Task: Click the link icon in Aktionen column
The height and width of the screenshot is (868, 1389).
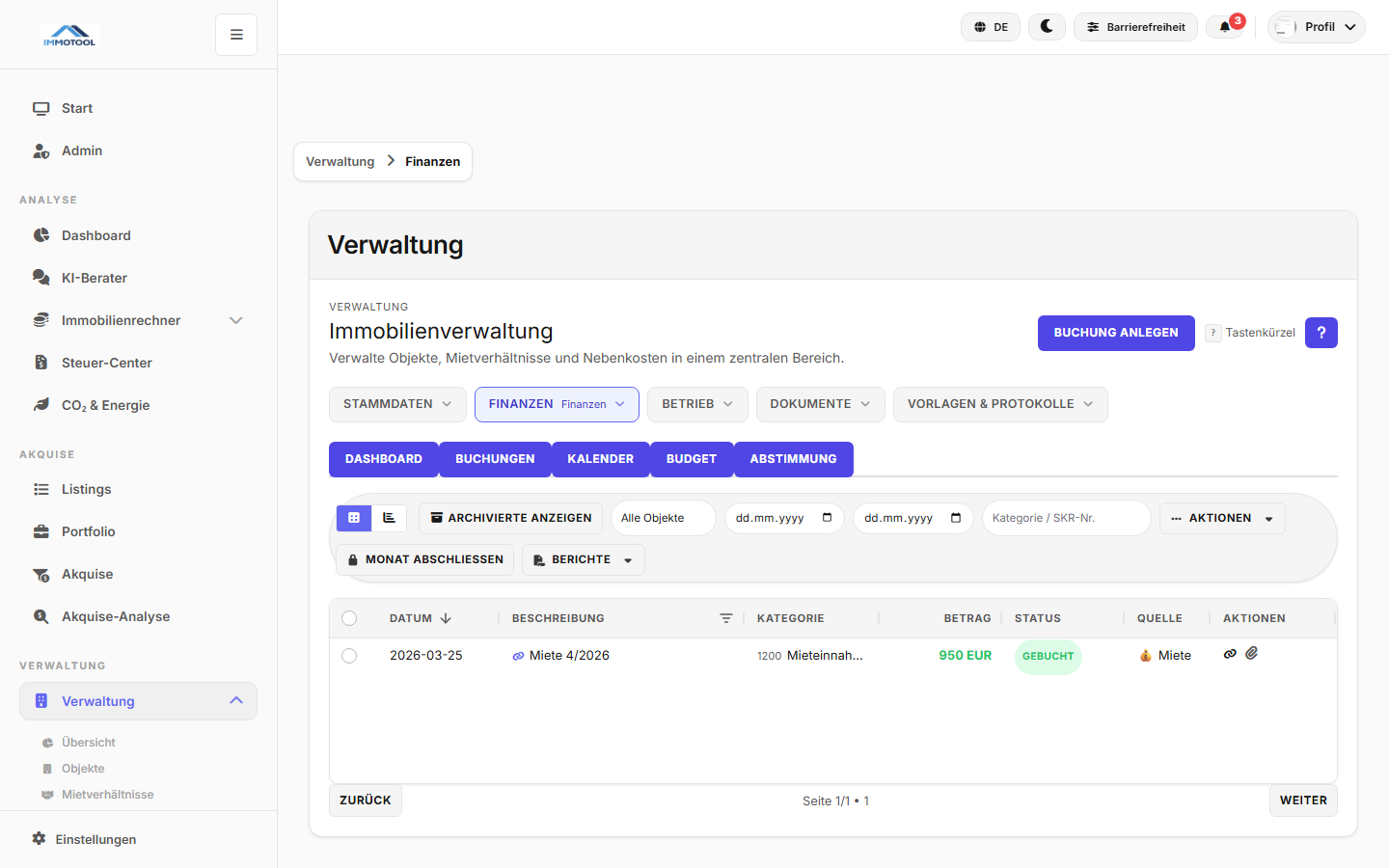Action: click(x=1230, y=654)
